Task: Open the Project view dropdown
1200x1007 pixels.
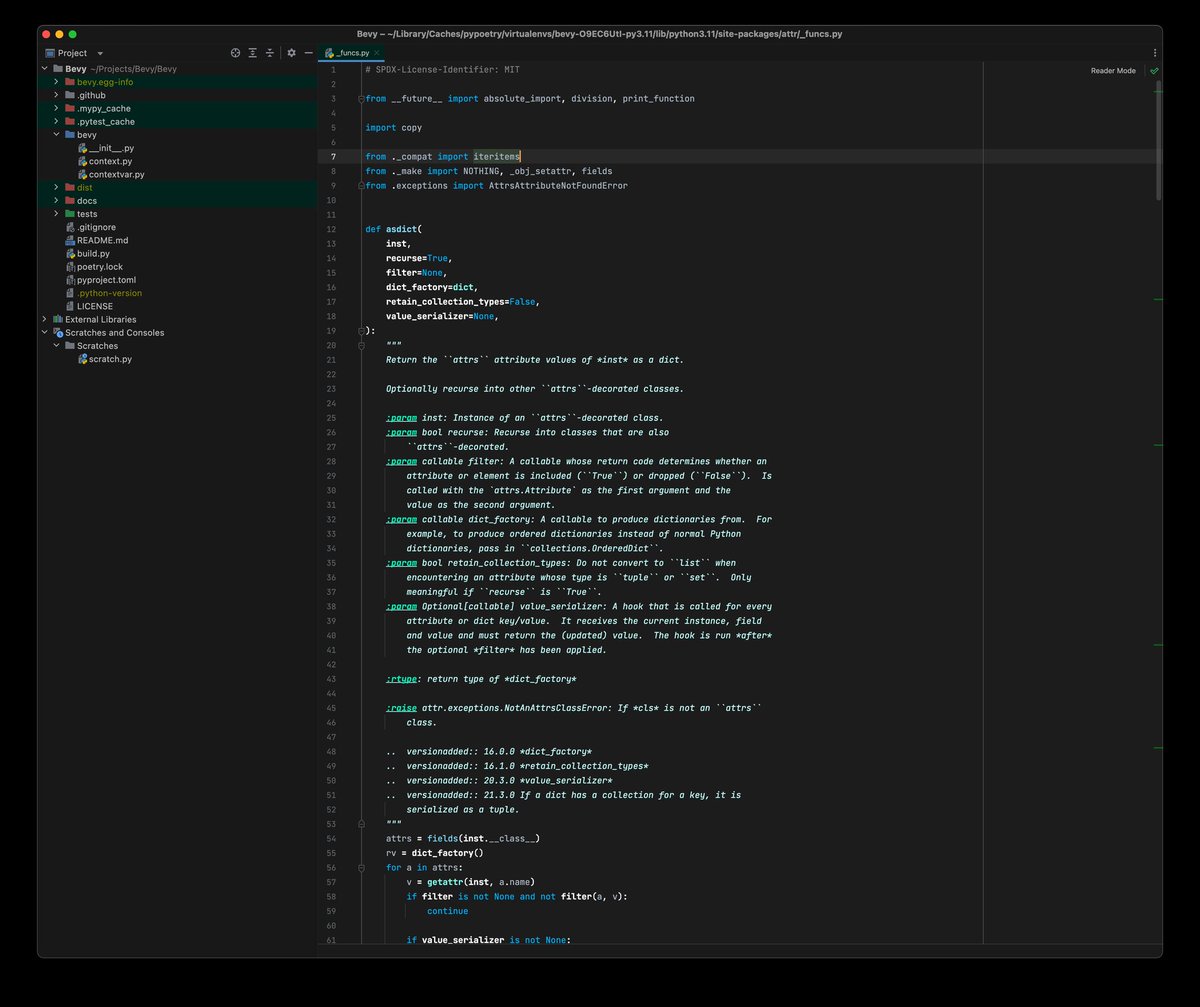Action: pyautogui.click(x=100, y=53)
